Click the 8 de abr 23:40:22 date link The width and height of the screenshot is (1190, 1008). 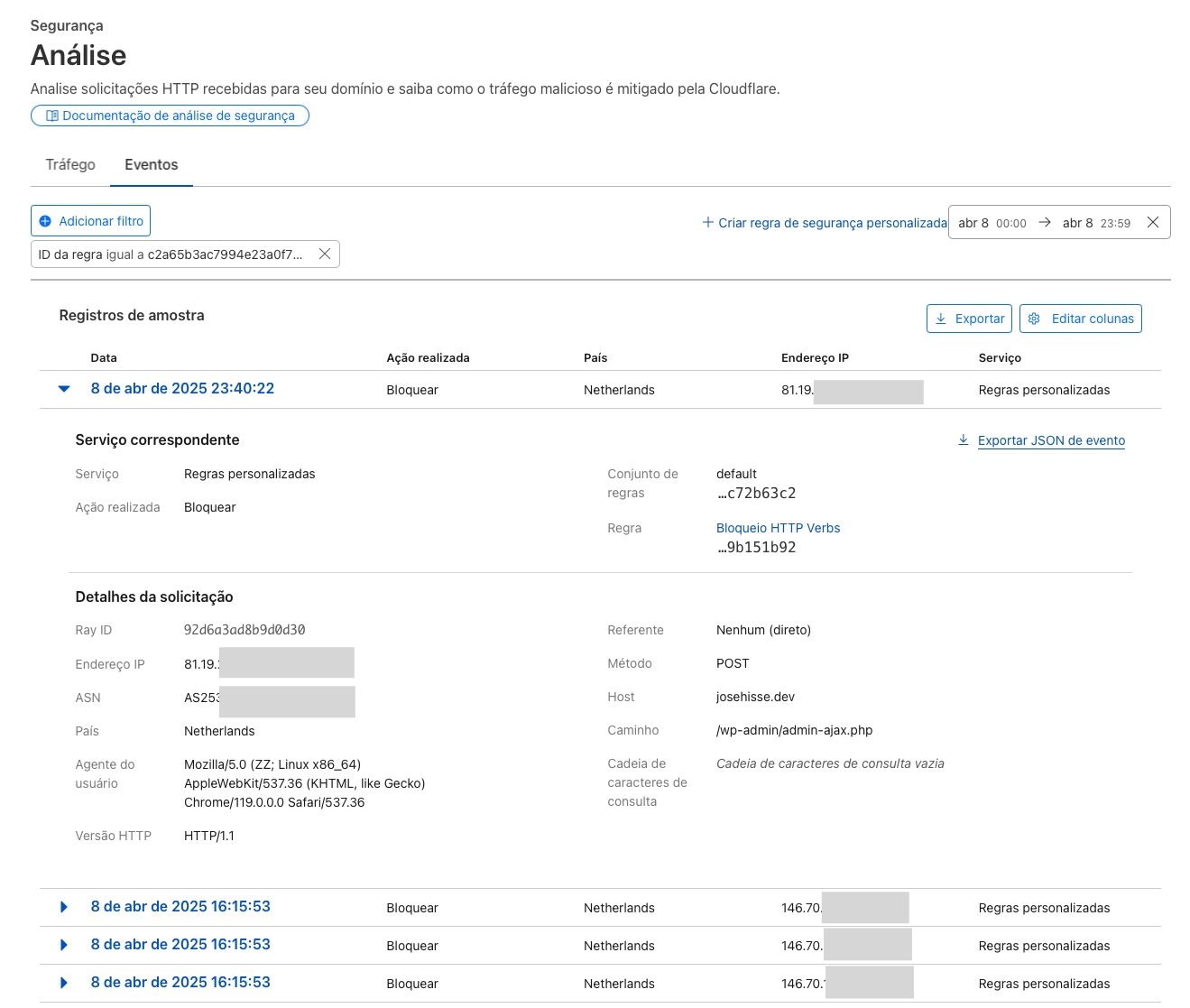pyautogui.click(x=182, y=389)
